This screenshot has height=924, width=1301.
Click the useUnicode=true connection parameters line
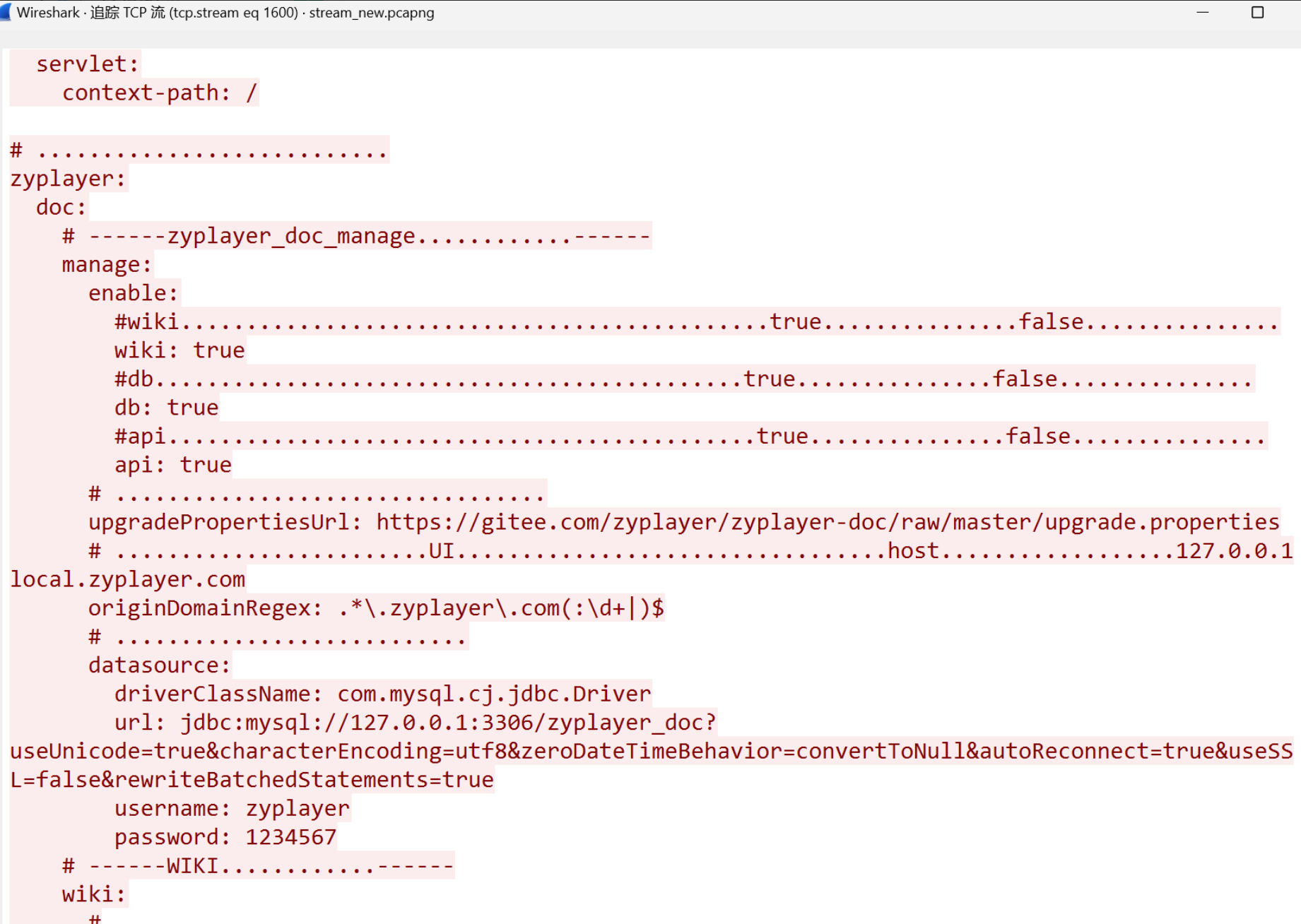(652, 751)
